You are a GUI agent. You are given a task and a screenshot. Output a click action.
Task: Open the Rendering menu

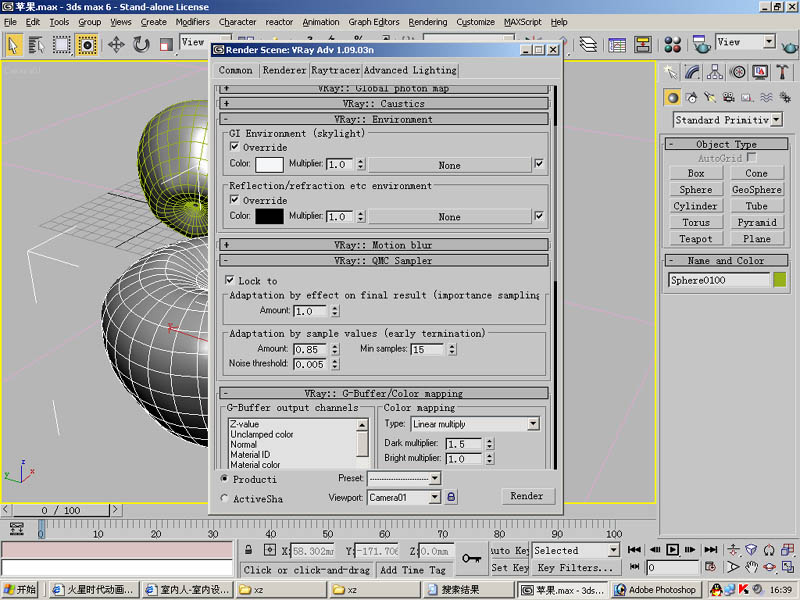click(x=428, y=22)
